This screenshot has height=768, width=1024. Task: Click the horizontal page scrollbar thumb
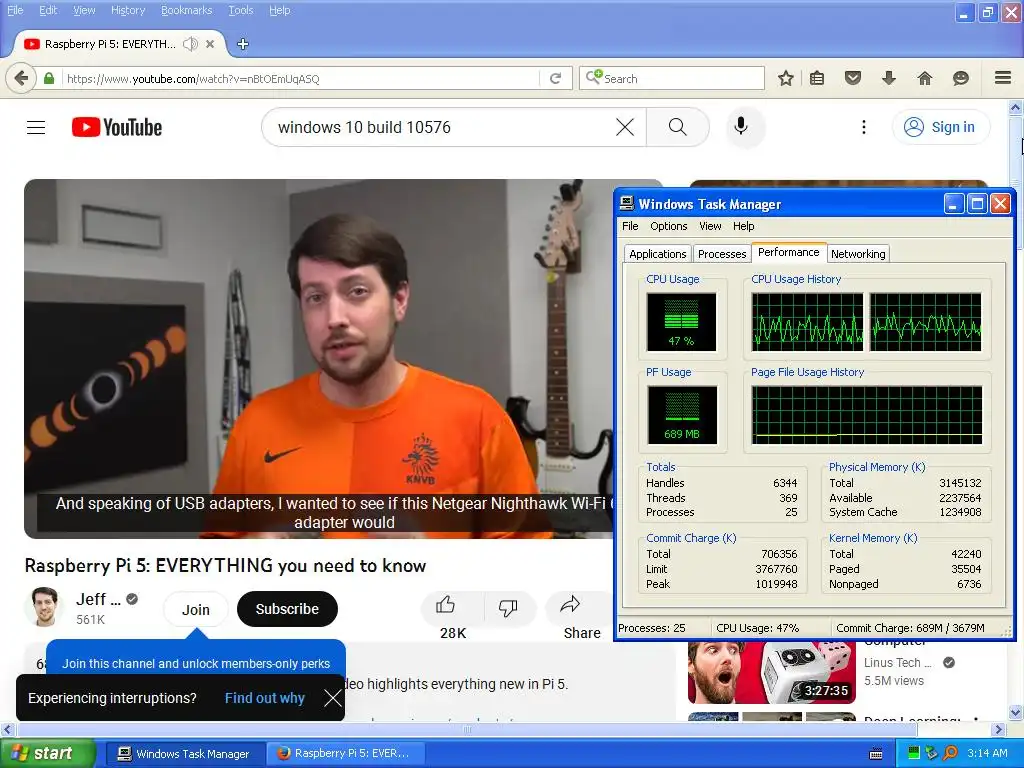point(466,729)
